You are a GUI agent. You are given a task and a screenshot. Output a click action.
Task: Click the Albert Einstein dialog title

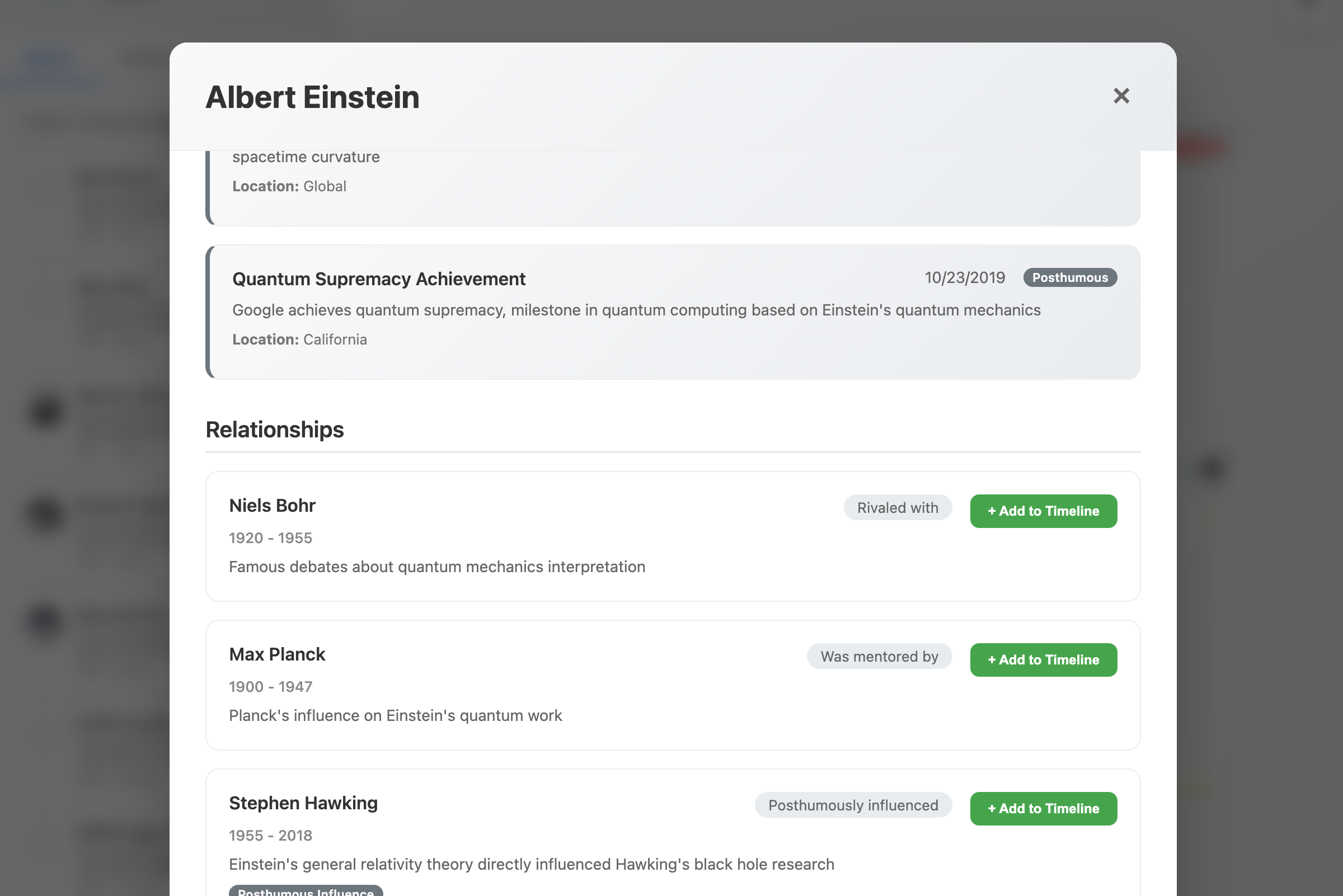pos(312,97)
